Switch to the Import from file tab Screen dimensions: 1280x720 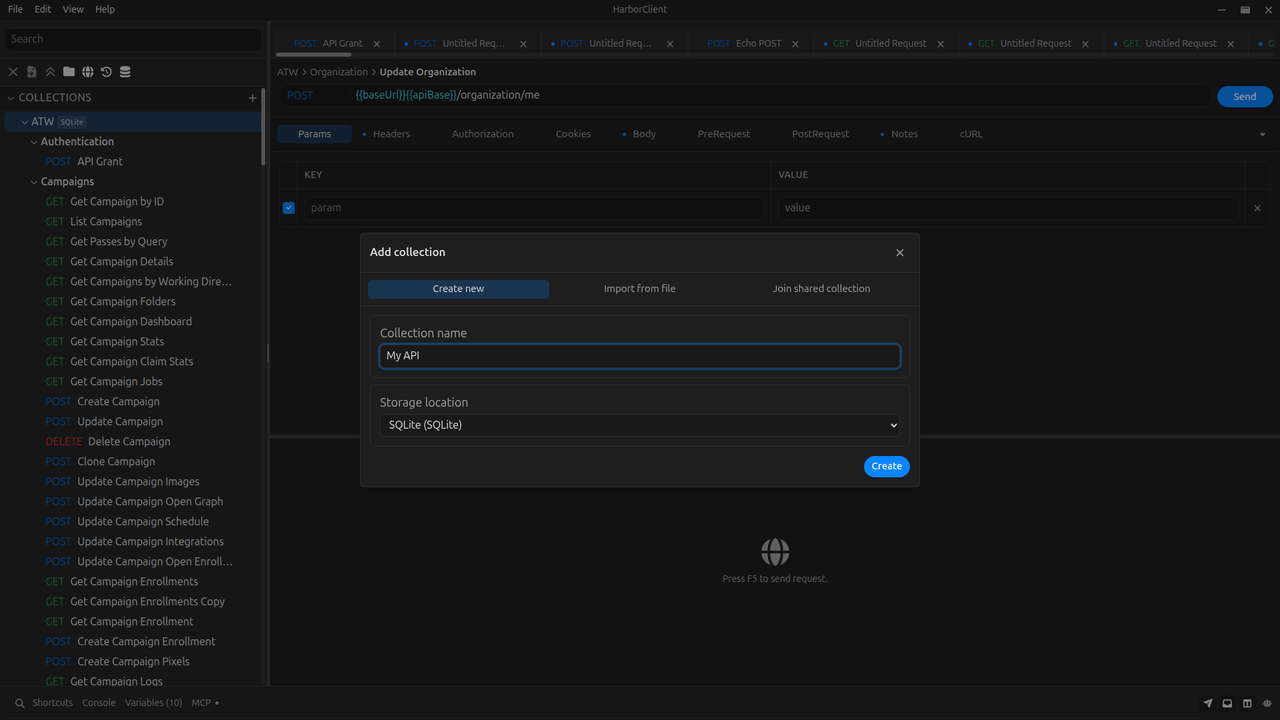point(640,289)
